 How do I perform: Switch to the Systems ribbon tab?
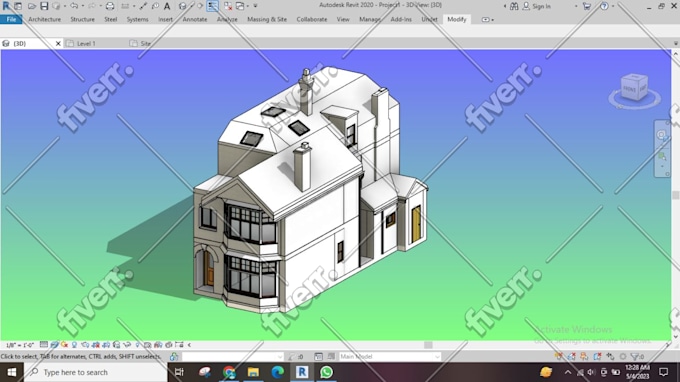pyautogui.click(x=137, y=20)
